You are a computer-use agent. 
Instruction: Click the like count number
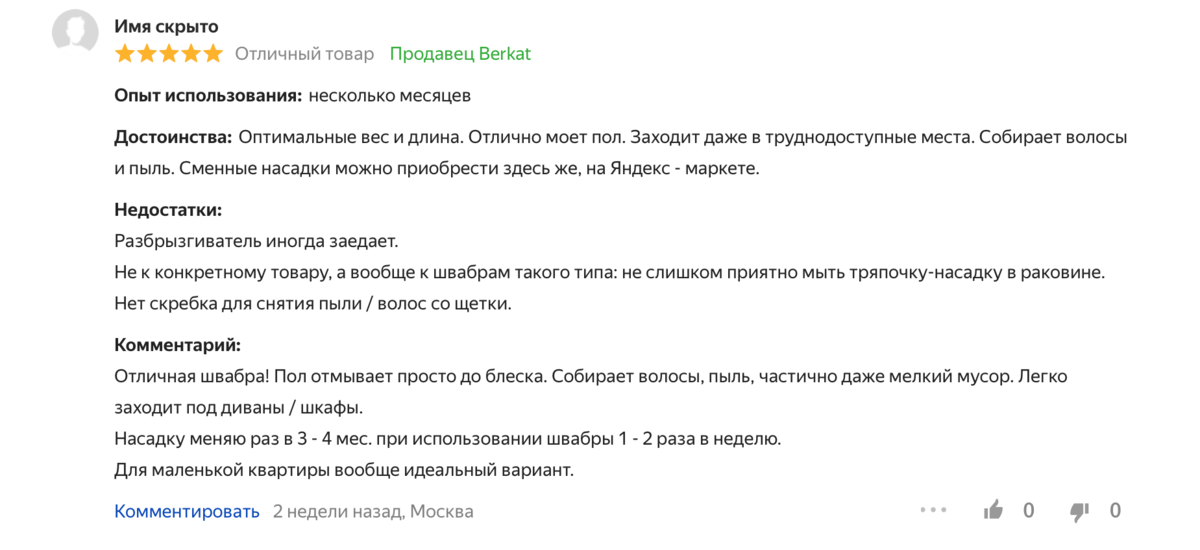[x=1028, y=511]
